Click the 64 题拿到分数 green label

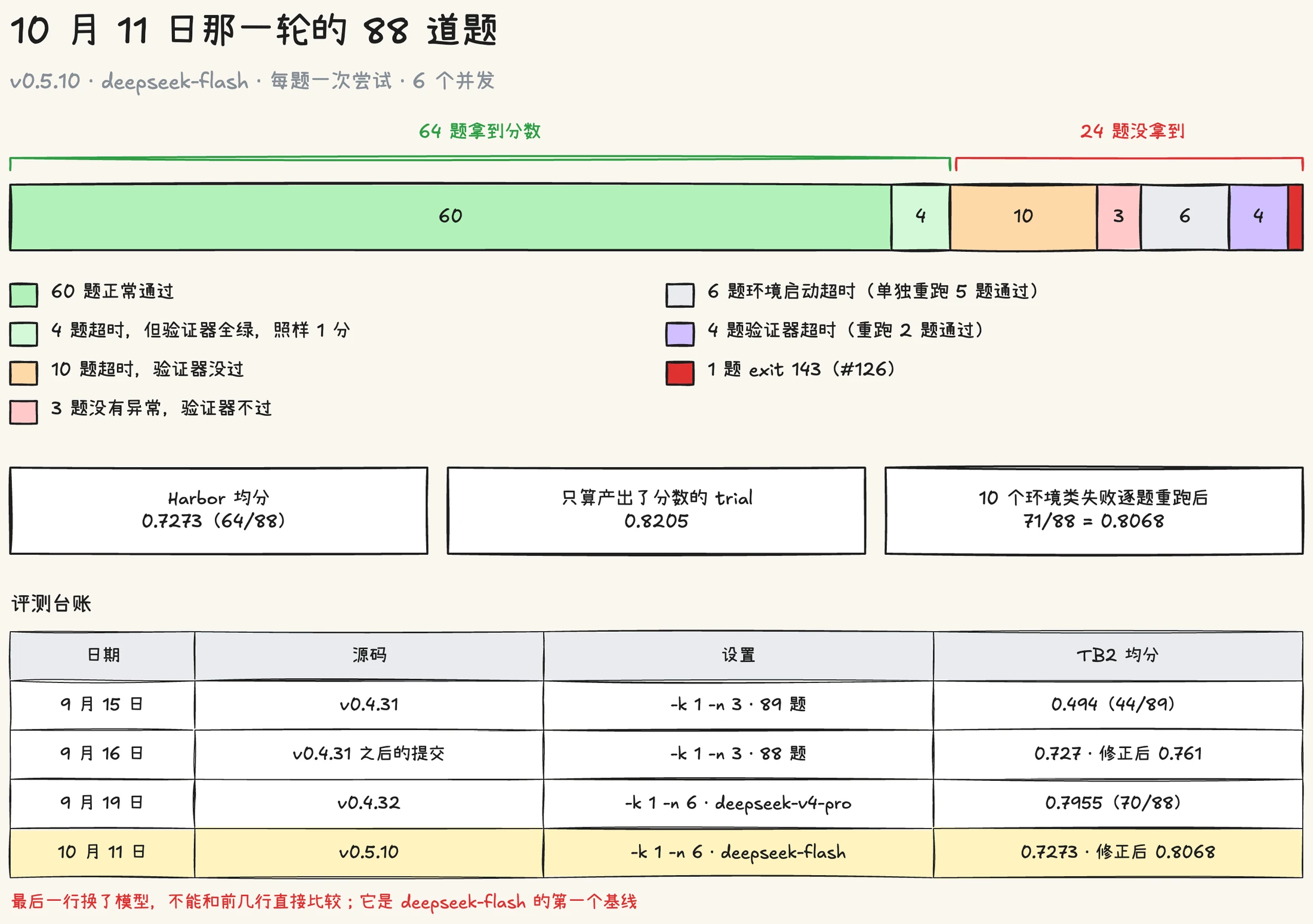click(x=480, y=131)
